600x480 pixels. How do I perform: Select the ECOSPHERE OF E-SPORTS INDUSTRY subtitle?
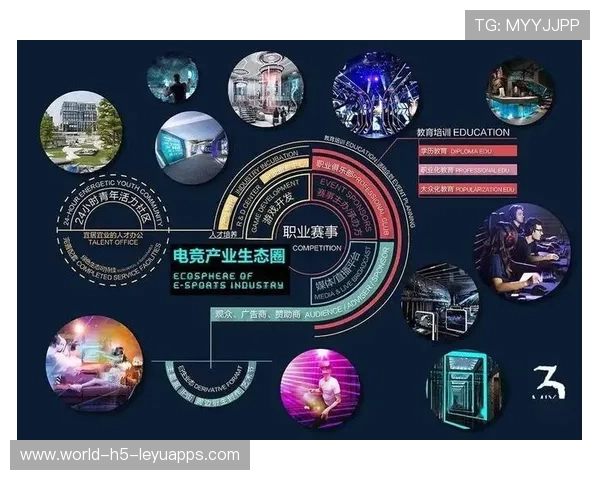point(228,281)
